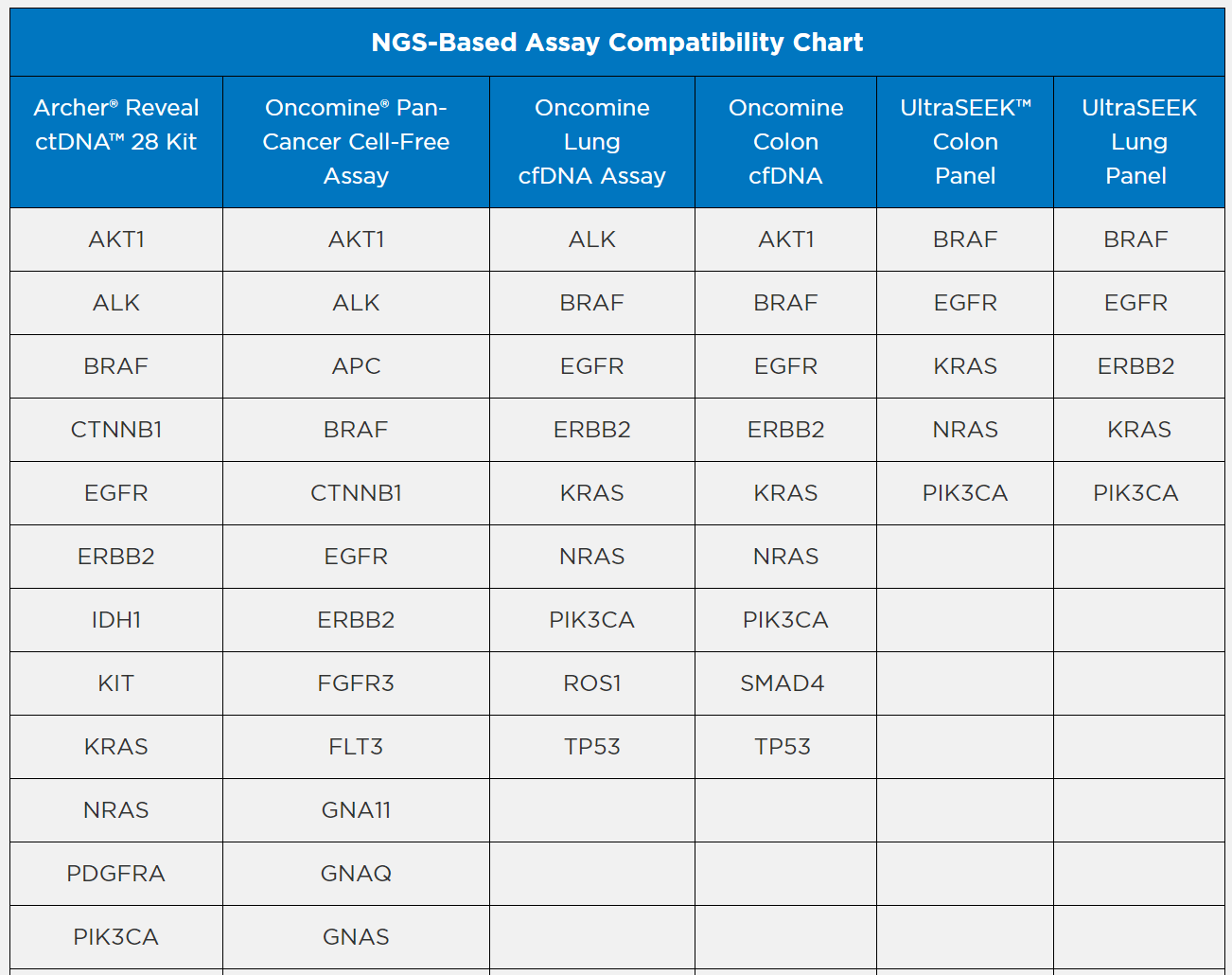Click the KIT cell
1232x975 pixels.
coord(116,683)
